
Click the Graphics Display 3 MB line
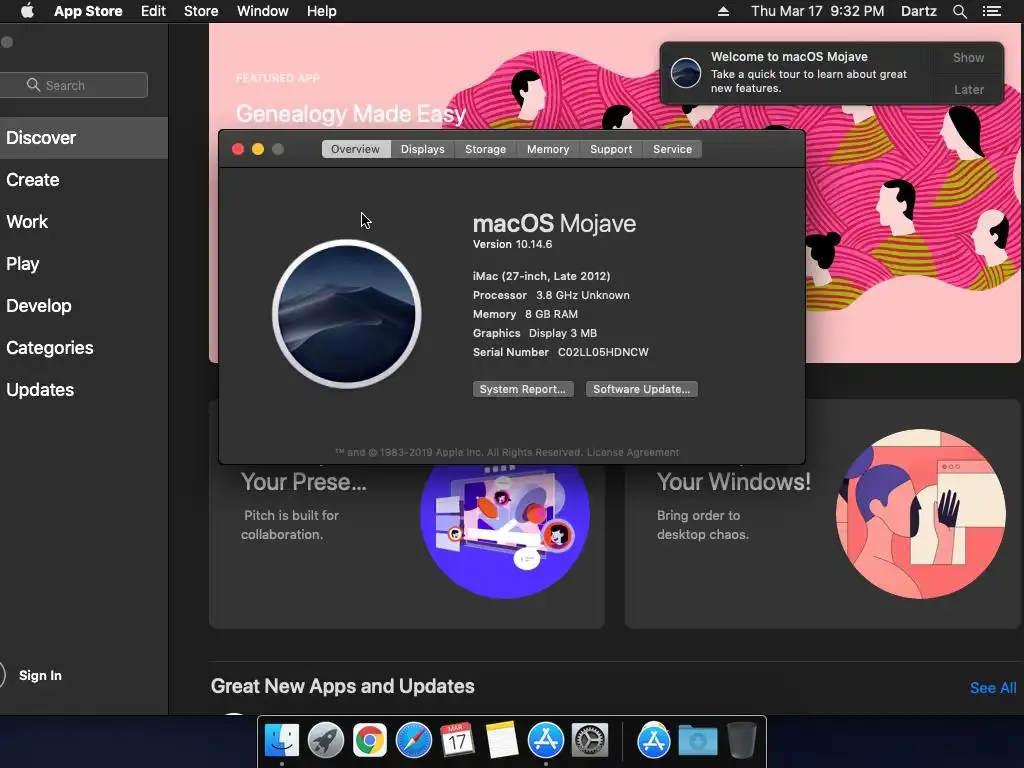pyautogui.click(x=535, y=333)
